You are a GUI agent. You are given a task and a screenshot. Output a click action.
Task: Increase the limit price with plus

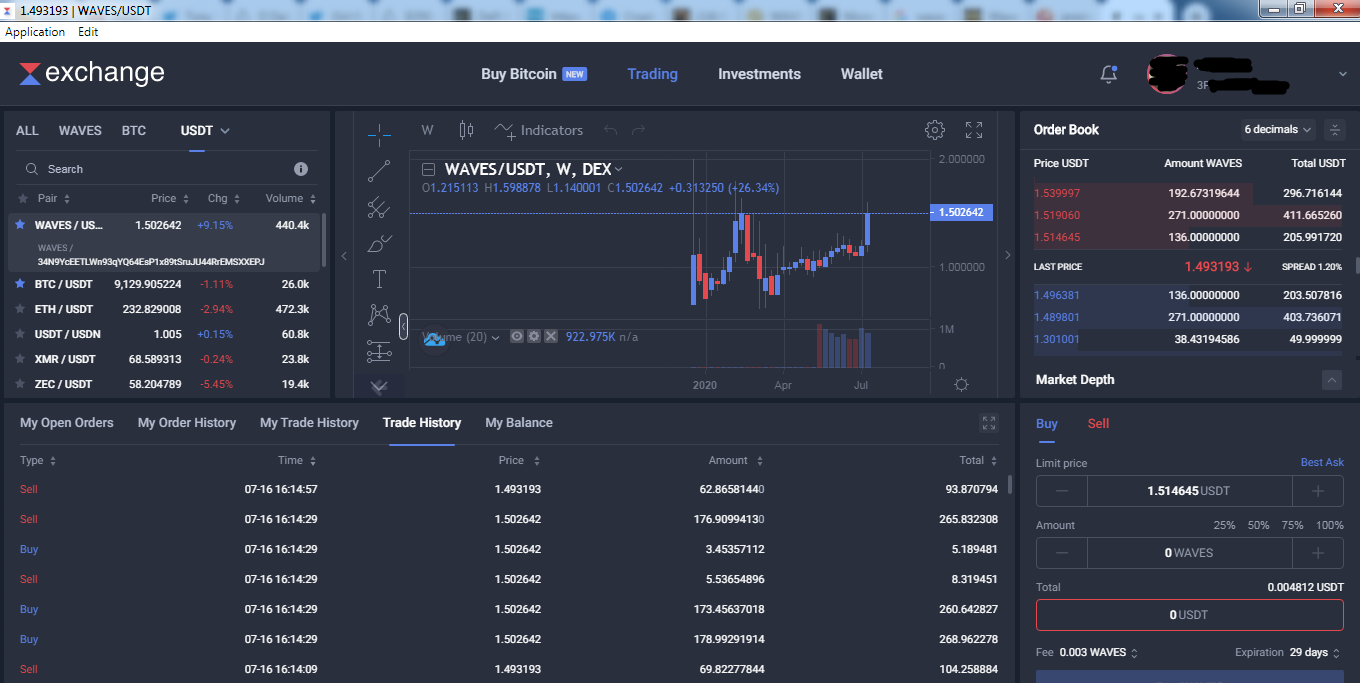pyautogui.click(x=1318, y=491)
